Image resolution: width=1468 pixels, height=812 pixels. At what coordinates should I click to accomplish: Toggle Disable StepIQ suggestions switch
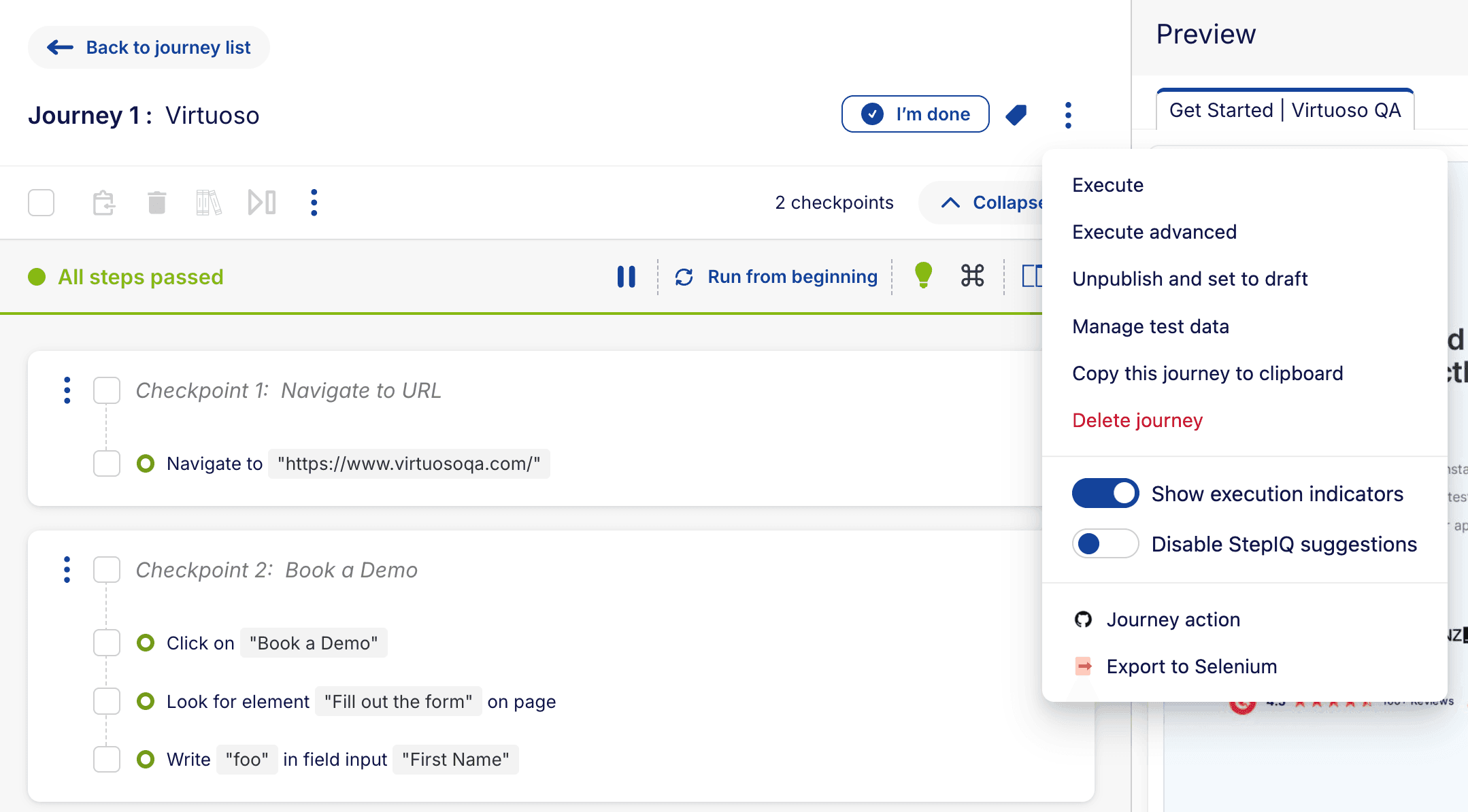(x=1105, y=544)
